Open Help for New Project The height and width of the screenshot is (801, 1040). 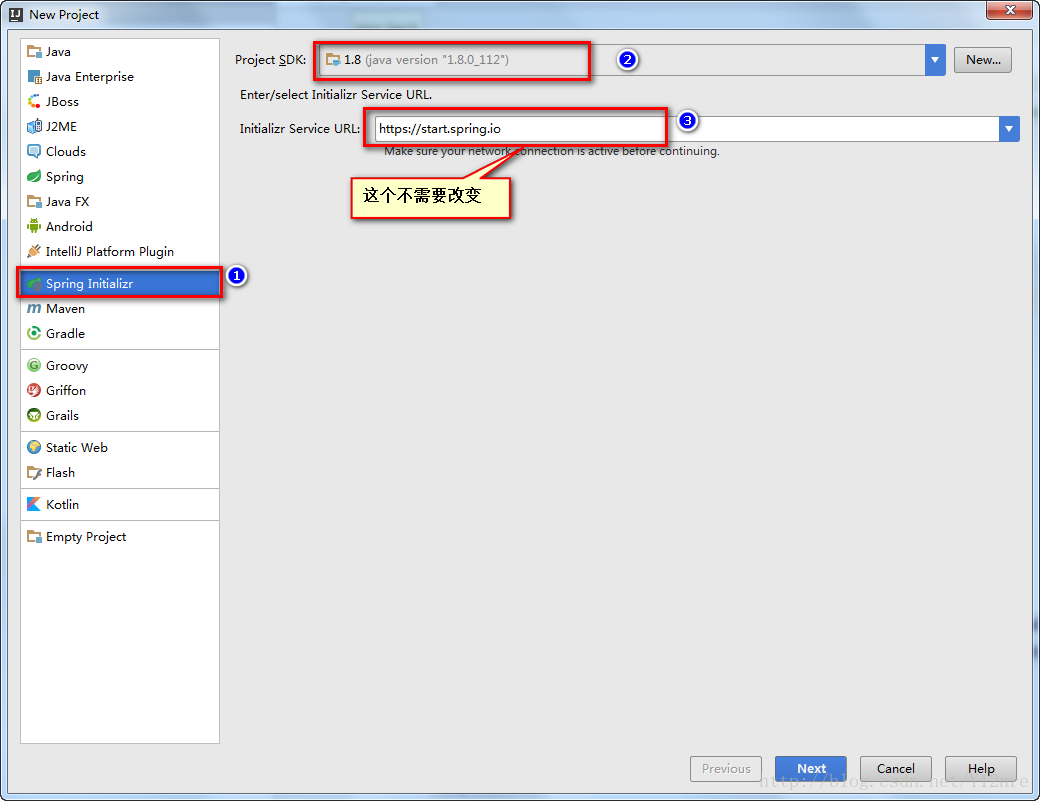980,769
